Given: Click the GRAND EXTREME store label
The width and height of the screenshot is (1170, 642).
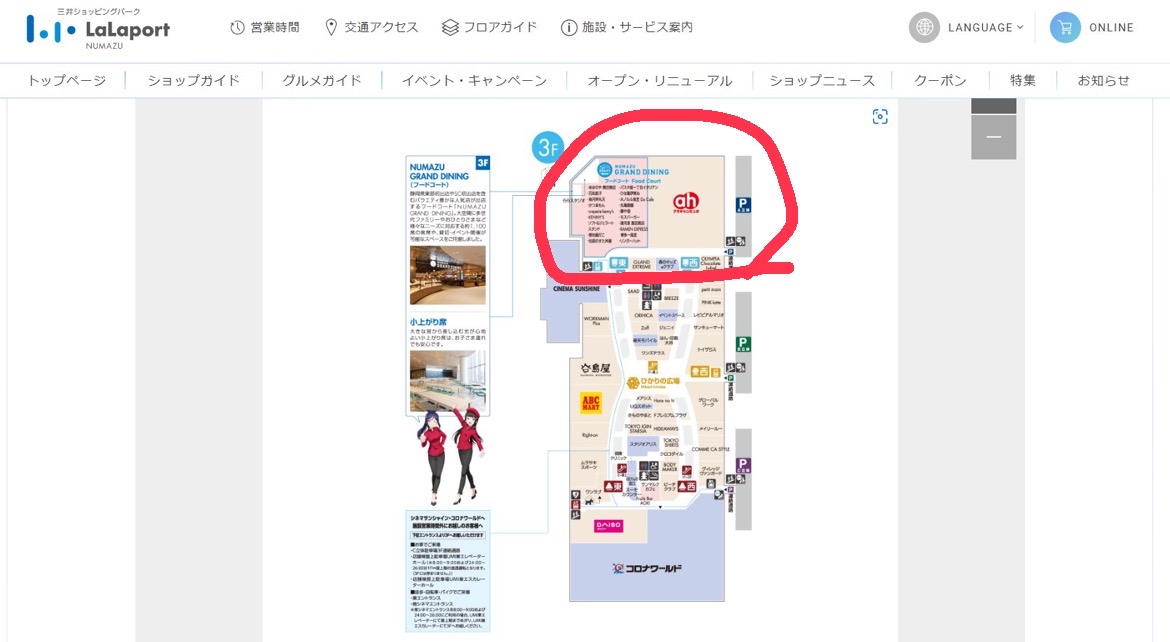Looking at the screenshot, I should 642,264.
